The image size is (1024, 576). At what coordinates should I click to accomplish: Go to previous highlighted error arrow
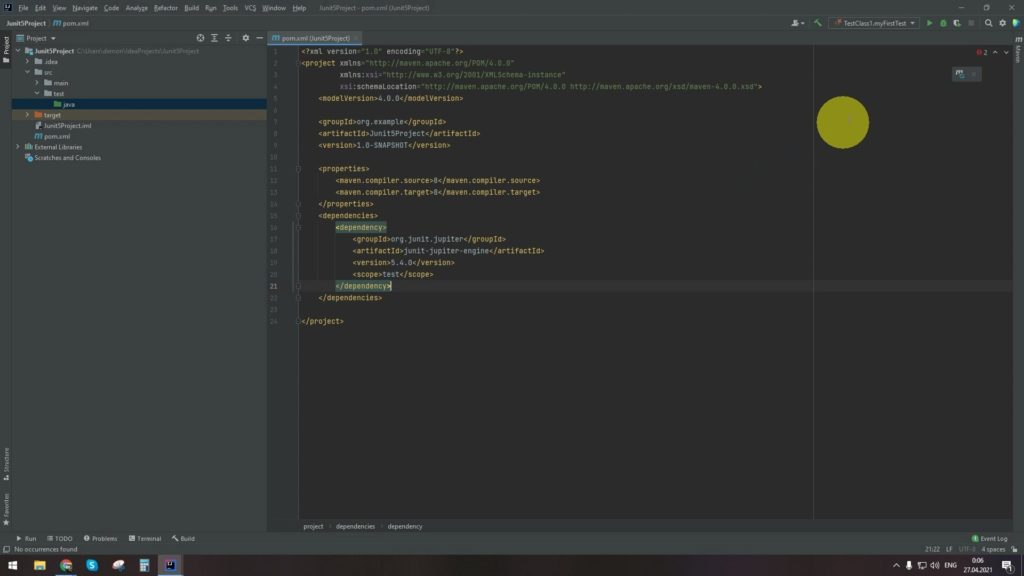(995, 52)
